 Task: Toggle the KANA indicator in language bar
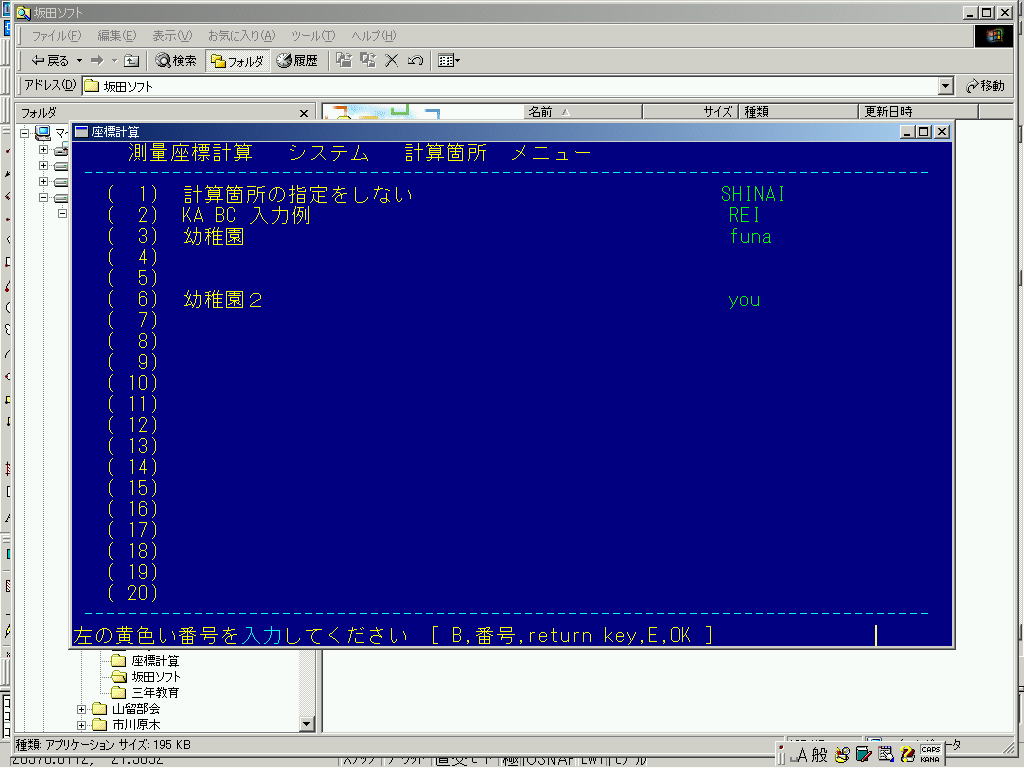point(931,760)
